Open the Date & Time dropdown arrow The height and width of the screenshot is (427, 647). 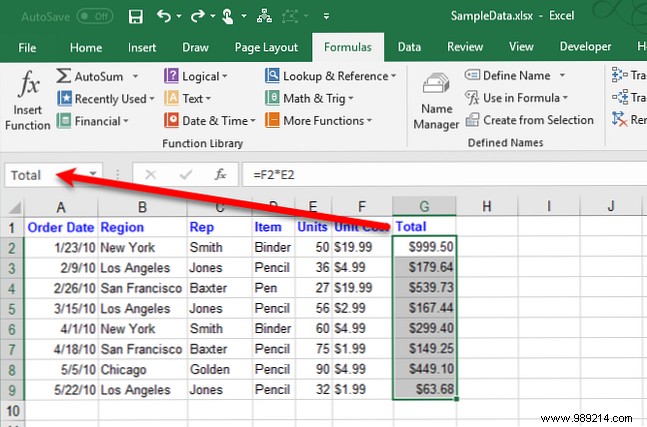click(x=253, y=121)
